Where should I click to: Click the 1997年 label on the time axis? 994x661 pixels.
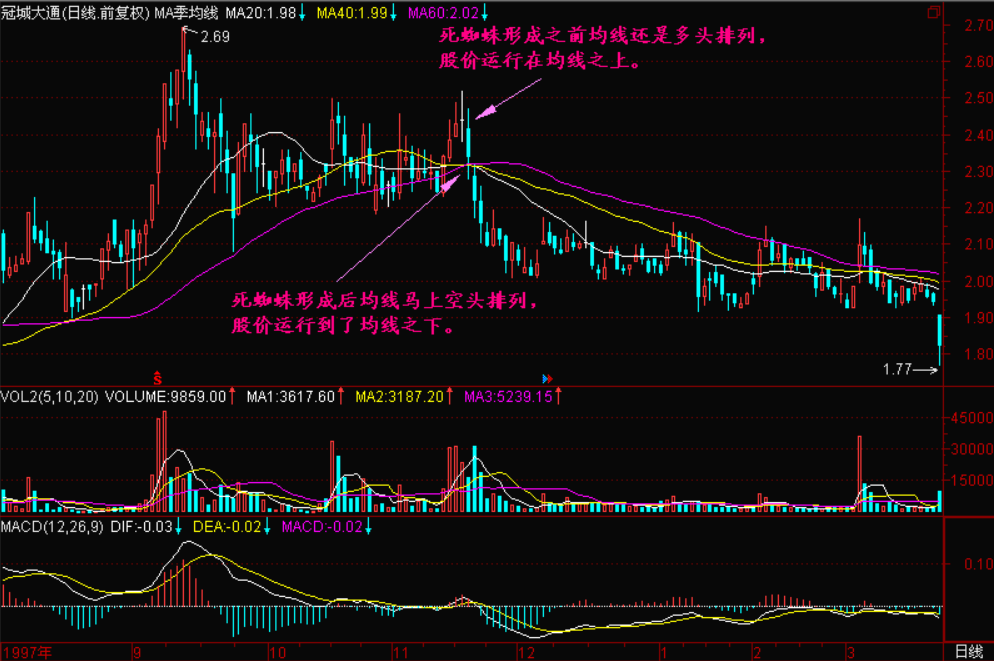[x=27, y=651]
